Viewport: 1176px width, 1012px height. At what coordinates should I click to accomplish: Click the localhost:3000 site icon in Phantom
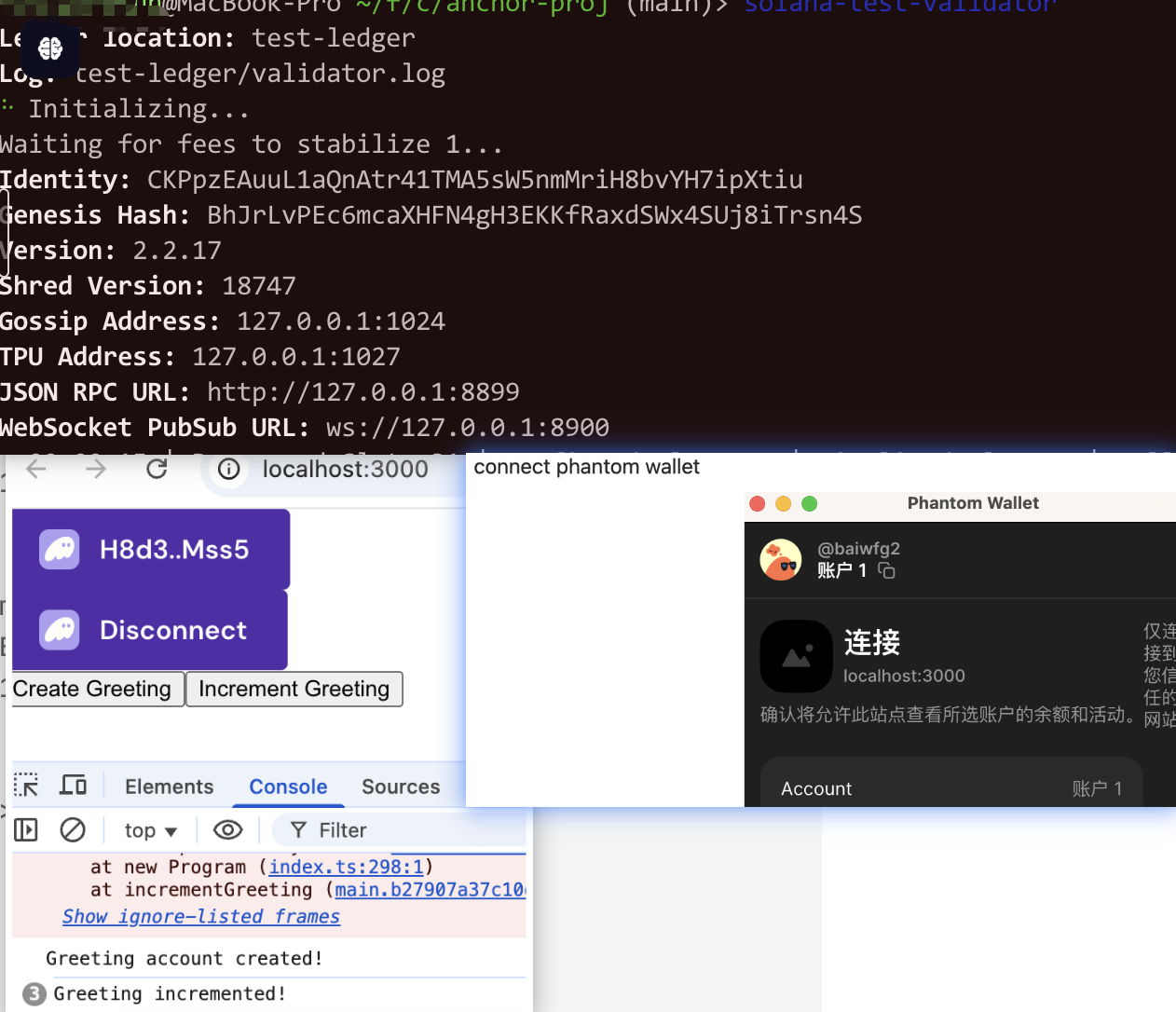coord(796,656)
